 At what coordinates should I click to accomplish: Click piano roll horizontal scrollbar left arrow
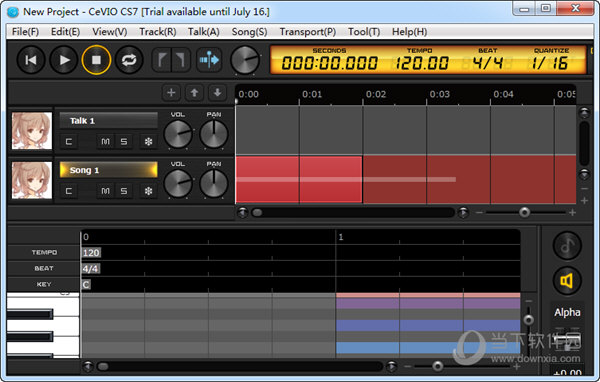(88, 367)
